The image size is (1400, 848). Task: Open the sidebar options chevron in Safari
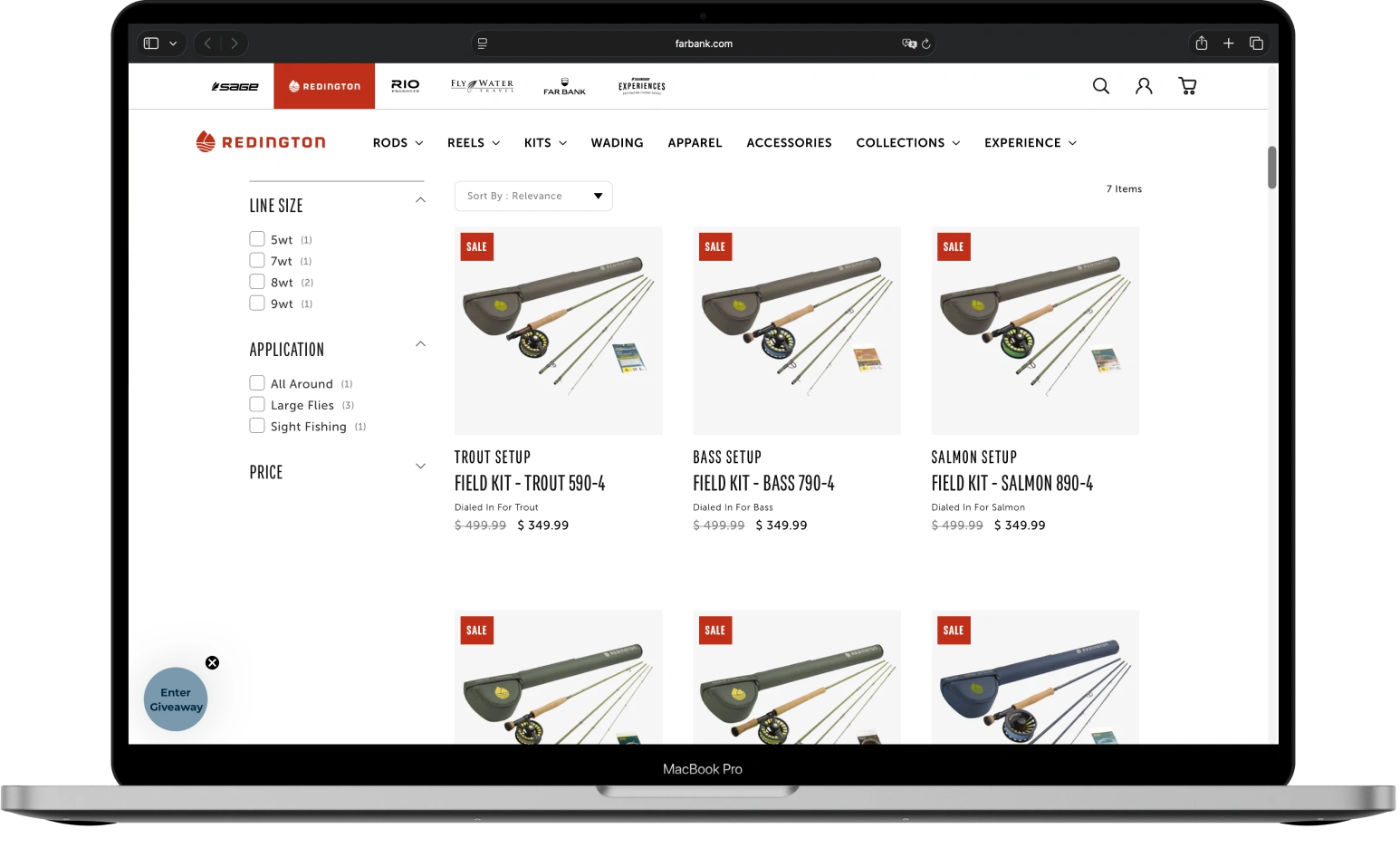coord(173,43)
